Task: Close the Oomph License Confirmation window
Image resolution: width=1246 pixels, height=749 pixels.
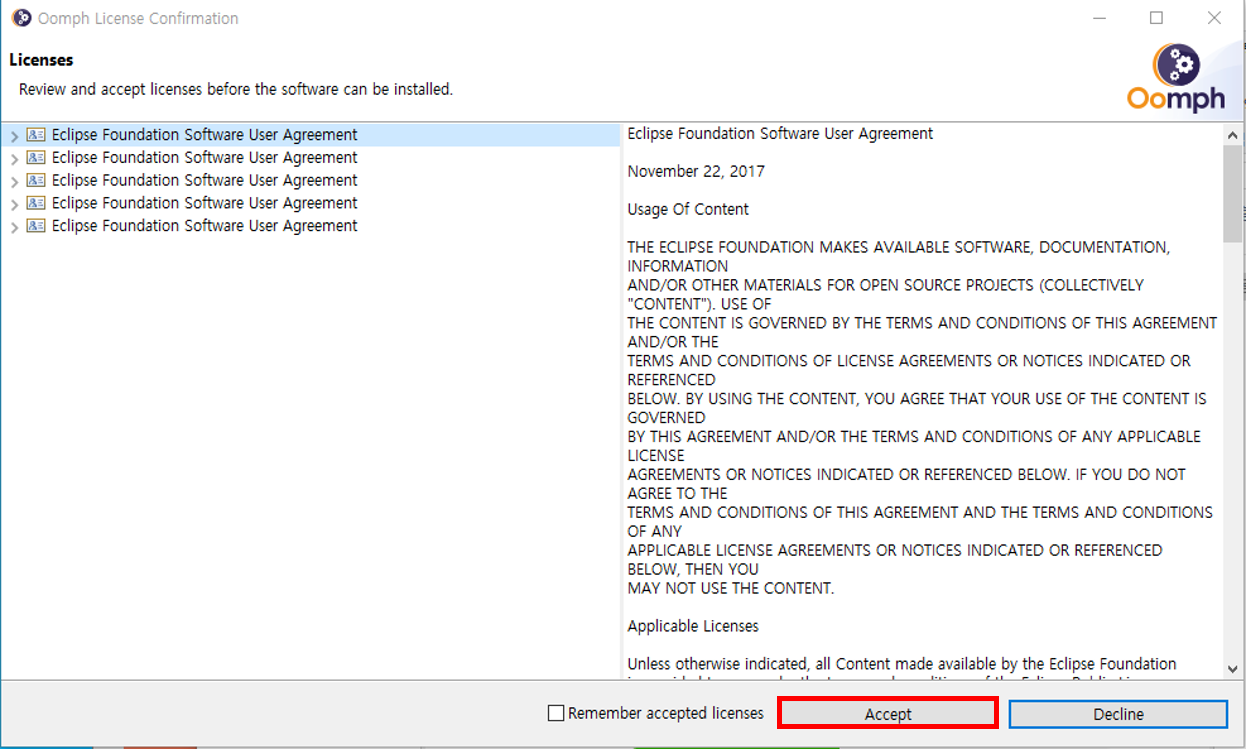Action: pos(1214,18)
